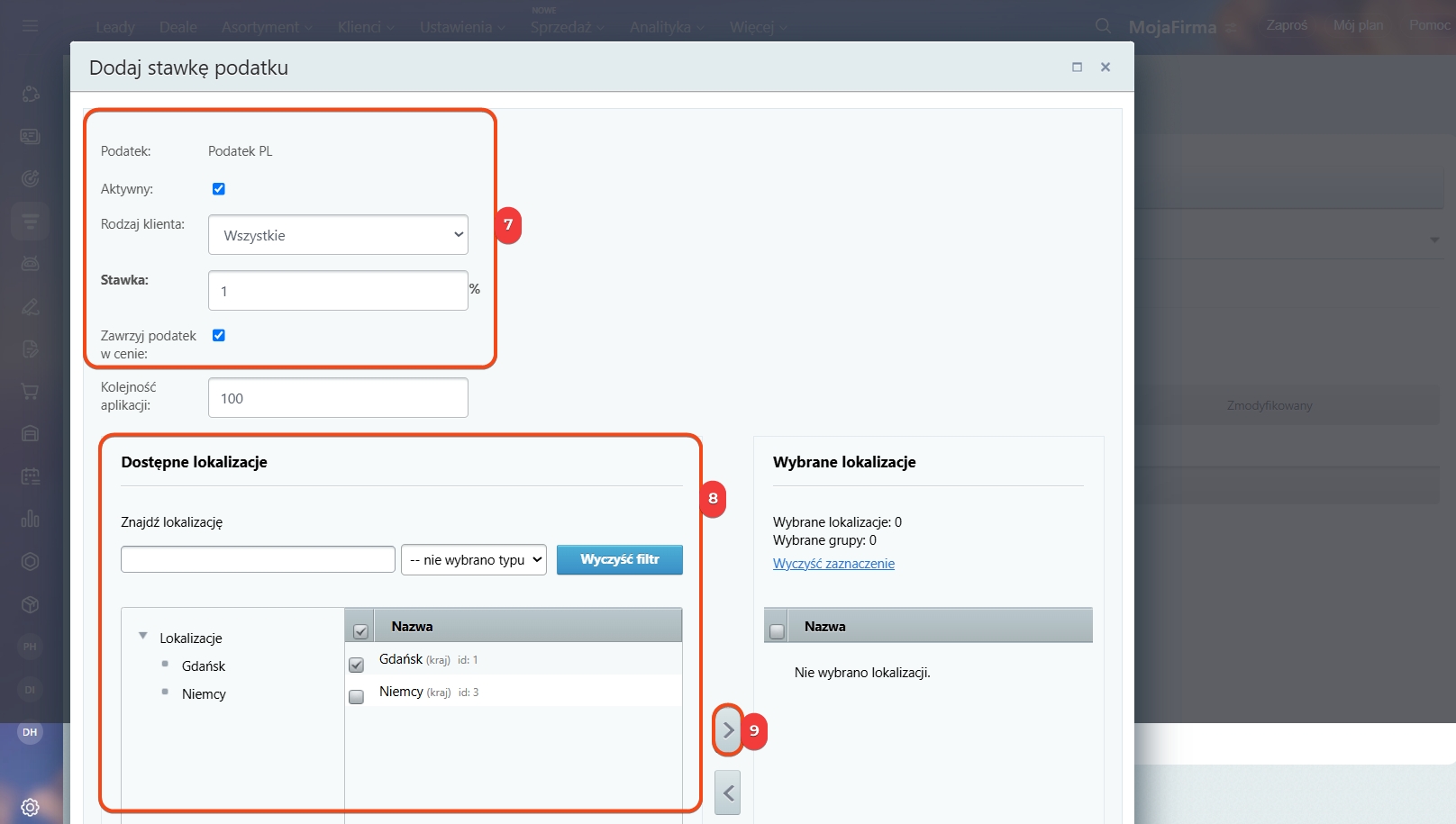The height and width of the screenshot is (824, 1456).
Task: Open the bar chart icon in the sidebar
Action: pos(30,519)
